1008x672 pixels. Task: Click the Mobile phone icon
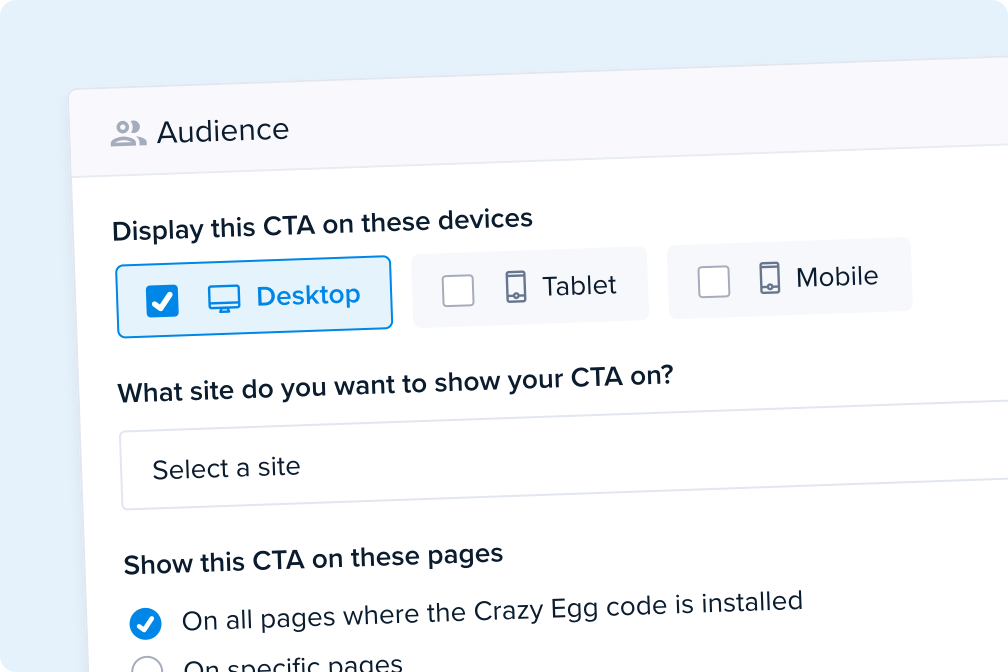tap(770, 278)
